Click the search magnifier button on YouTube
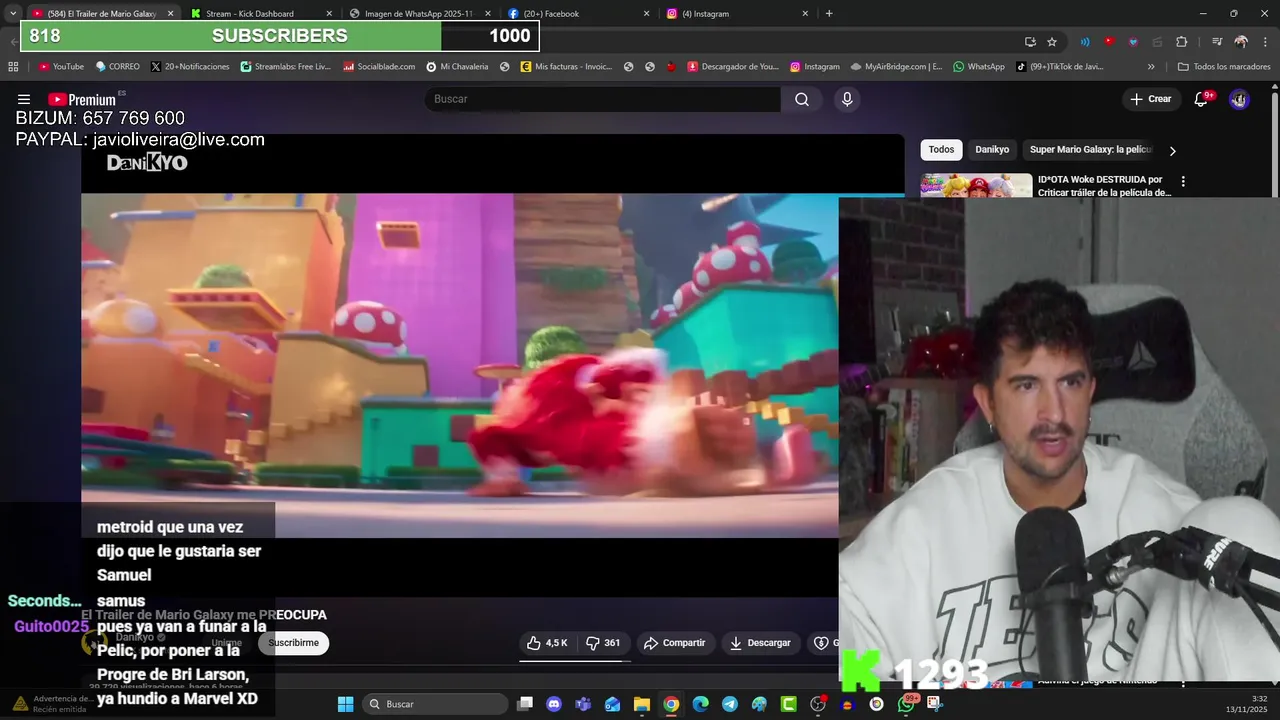The height and width of the screenshot is (720, 1280). [x=802, y=99]
